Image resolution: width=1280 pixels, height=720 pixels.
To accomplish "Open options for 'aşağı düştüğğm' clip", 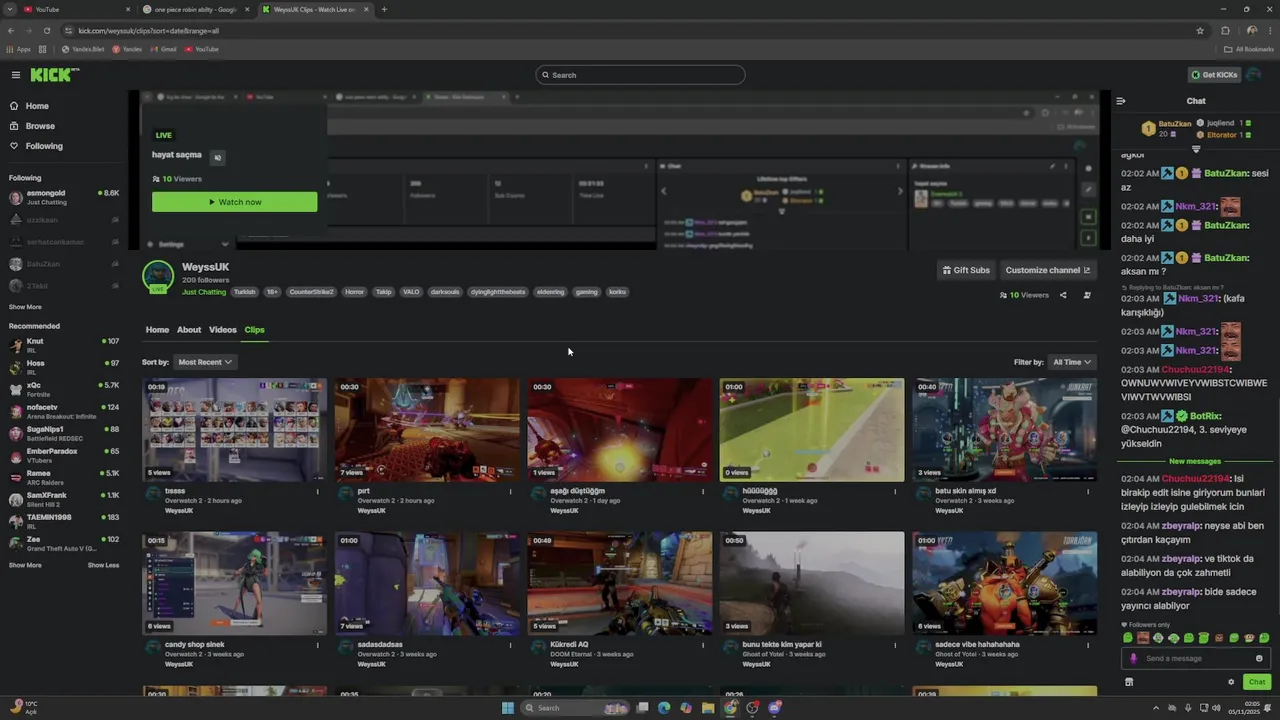I will pyautogui.click(x=703, y=491).
